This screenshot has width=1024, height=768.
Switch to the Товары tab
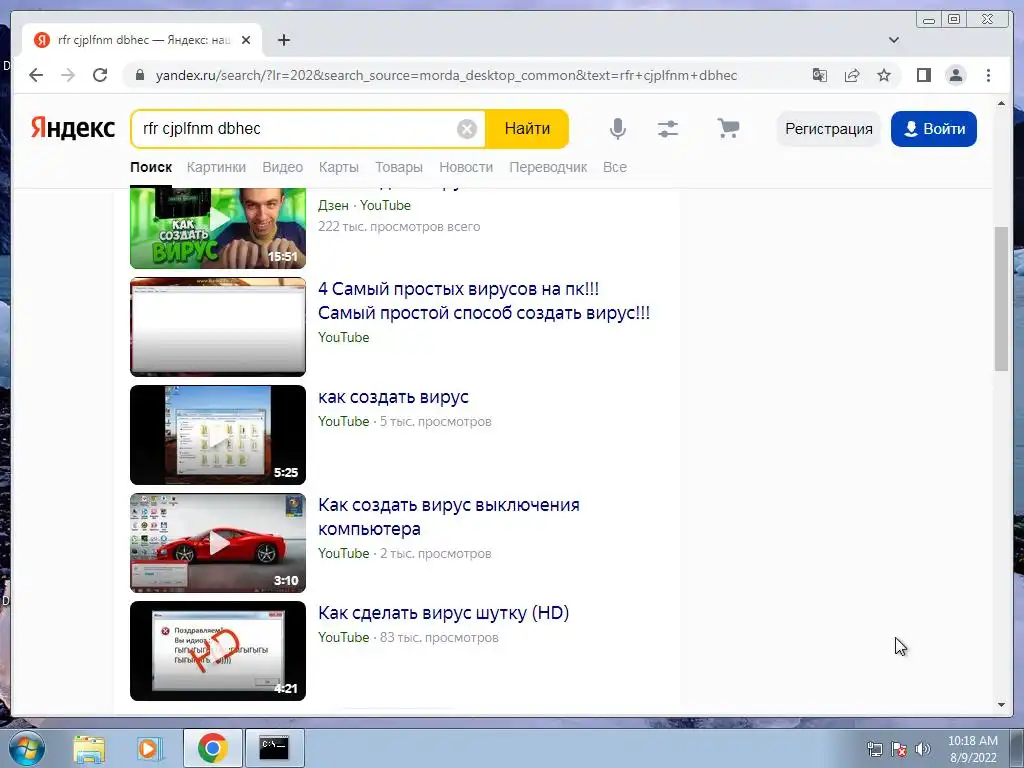click(x=398, y=167)
